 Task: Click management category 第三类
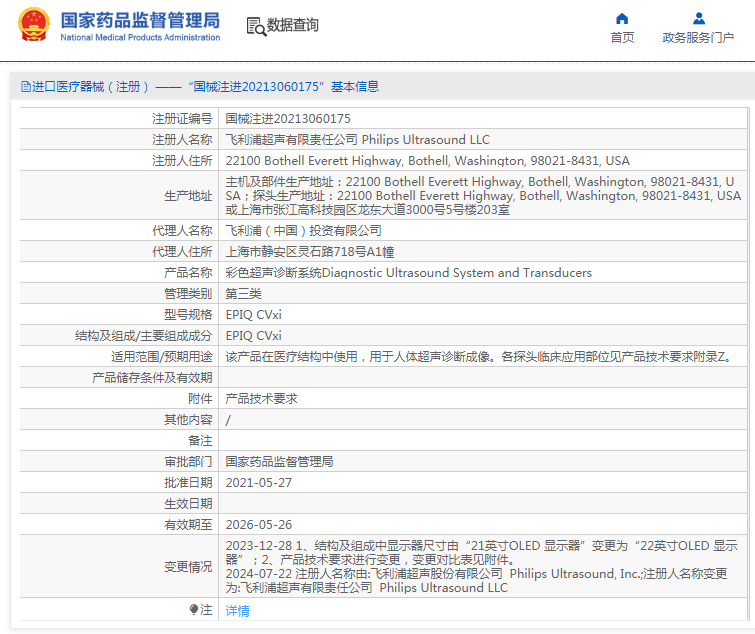tap(244, 294)
